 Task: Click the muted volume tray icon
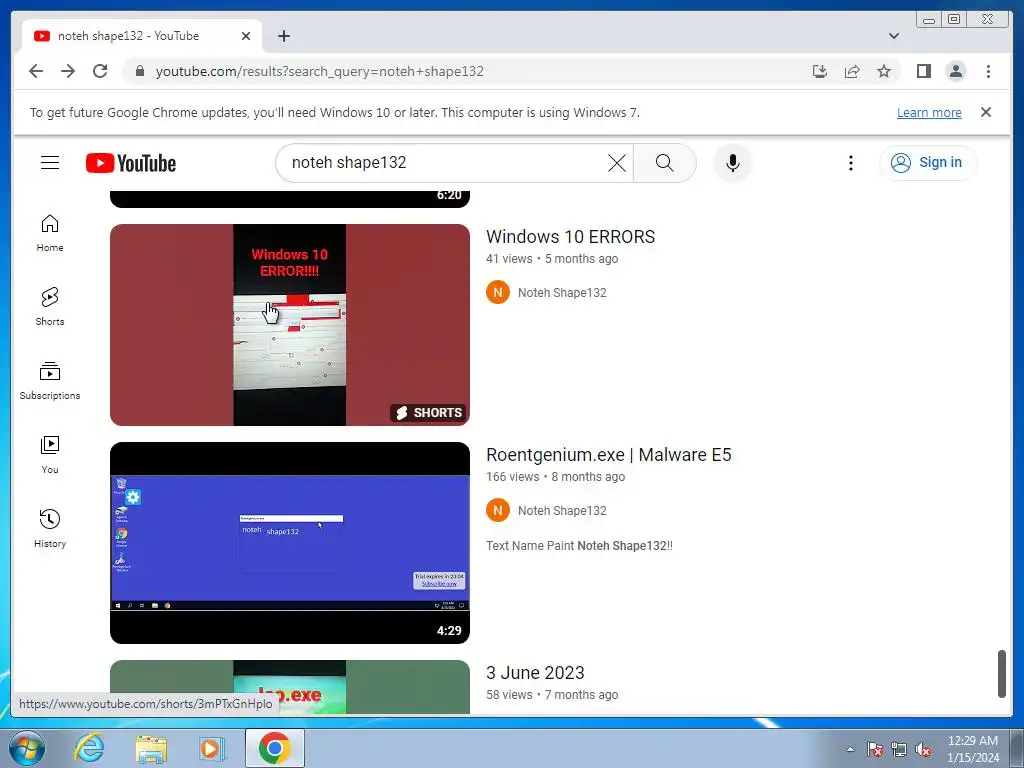point(923,749)
